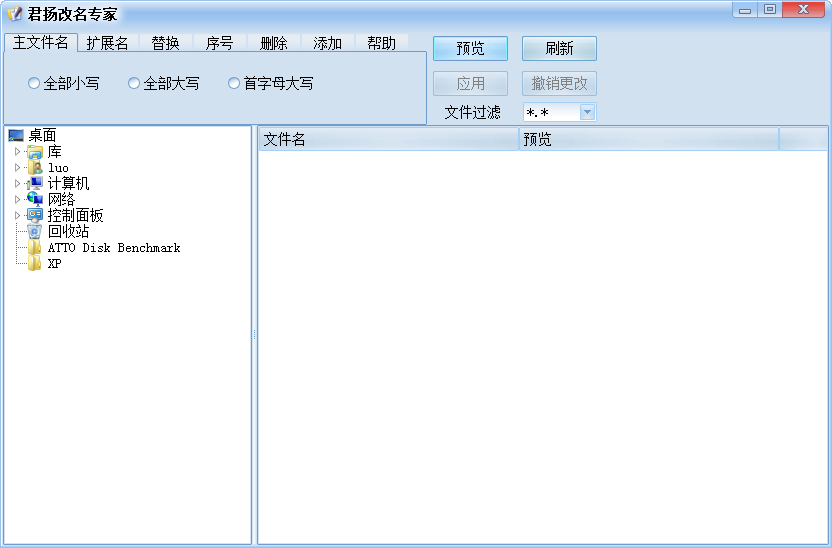Switch to the Replace (替换) tab
Image resolution: width=832 pixels, height=548 pixels.
[x=165, y=43]
